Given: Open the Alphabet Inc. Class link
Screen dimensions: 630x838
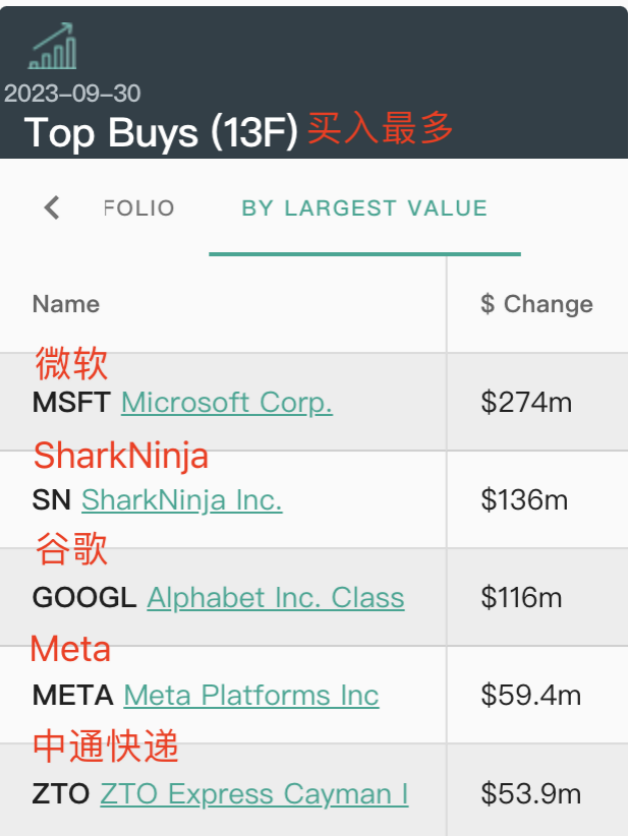Looking at the screenshot, I should [276, 598].
